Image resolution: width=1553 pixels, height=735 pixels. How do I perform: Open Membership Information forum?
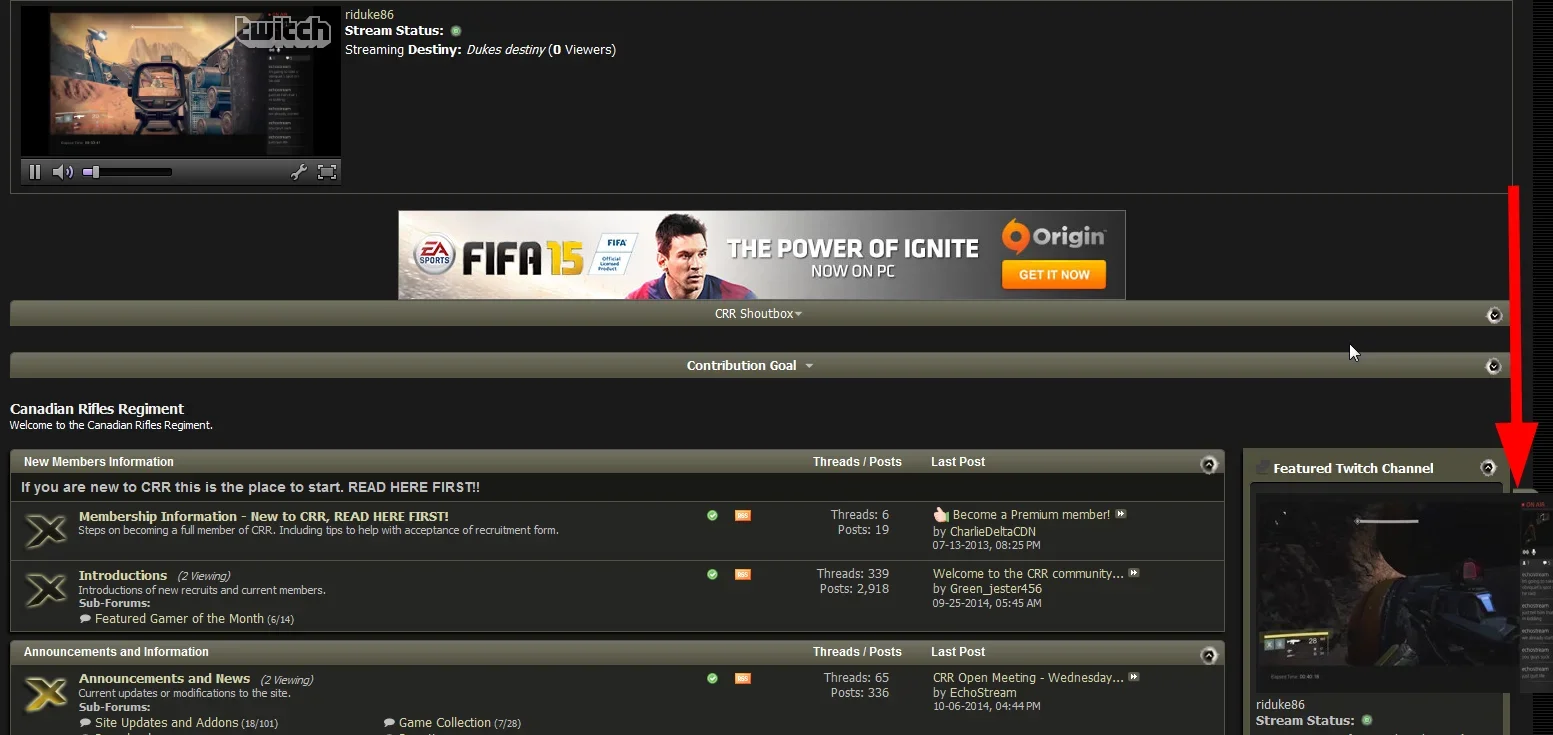pos(264,516)
